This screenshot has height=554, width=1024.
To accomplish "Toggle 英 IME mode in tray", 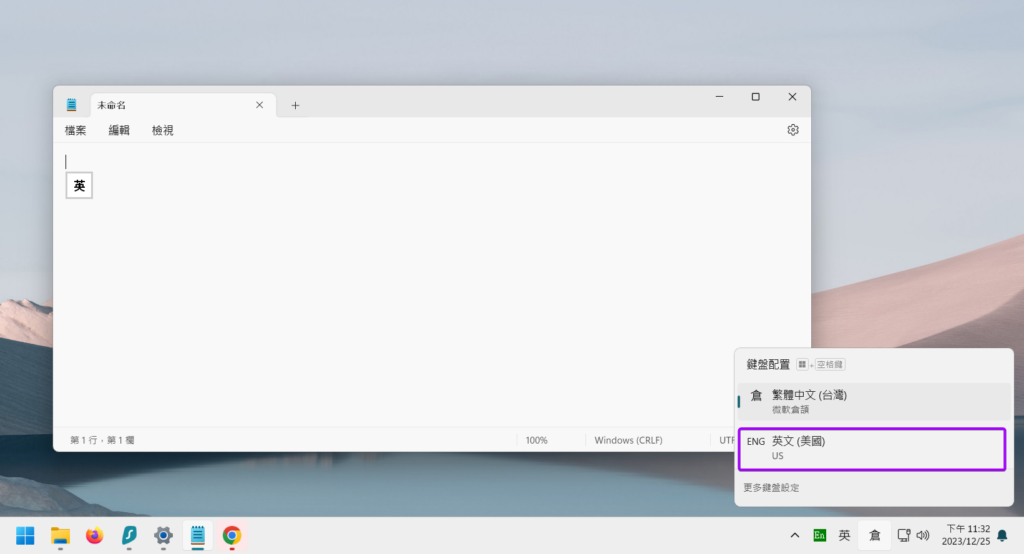I will (x=844, y=536).
